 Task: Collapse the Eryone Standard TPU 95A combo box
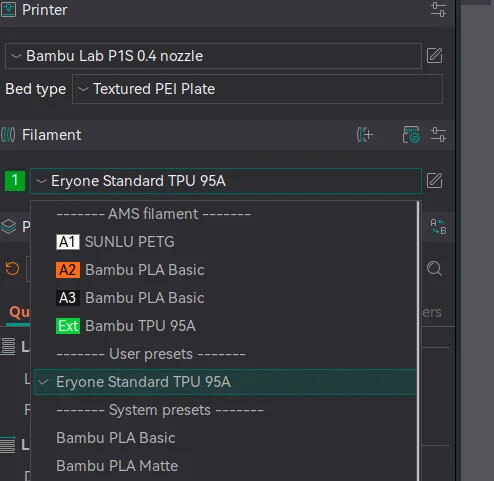point(226,181)
